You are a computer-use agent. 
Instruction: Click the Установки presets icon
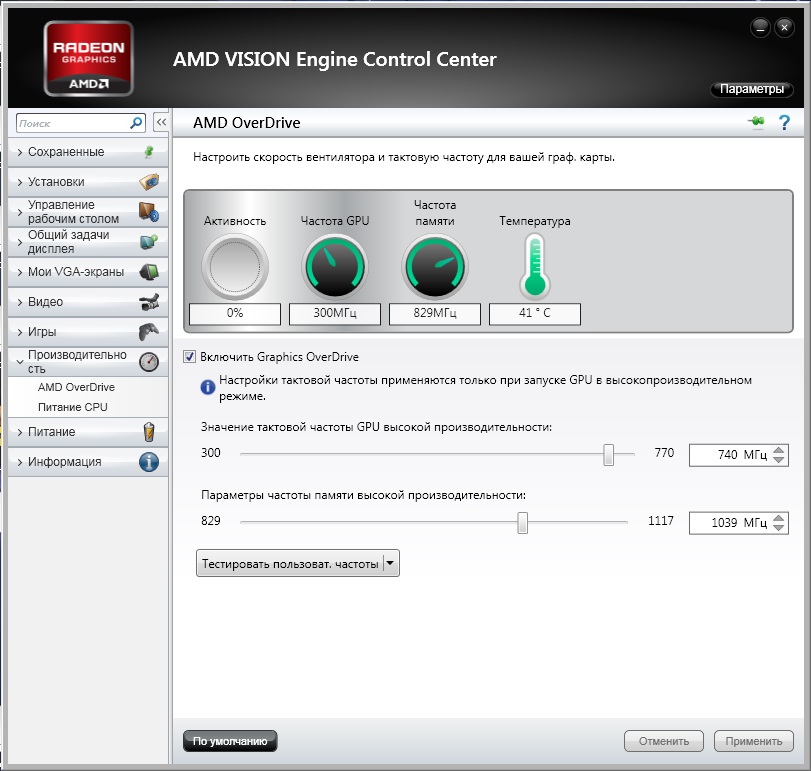click(x=149, y=182)
